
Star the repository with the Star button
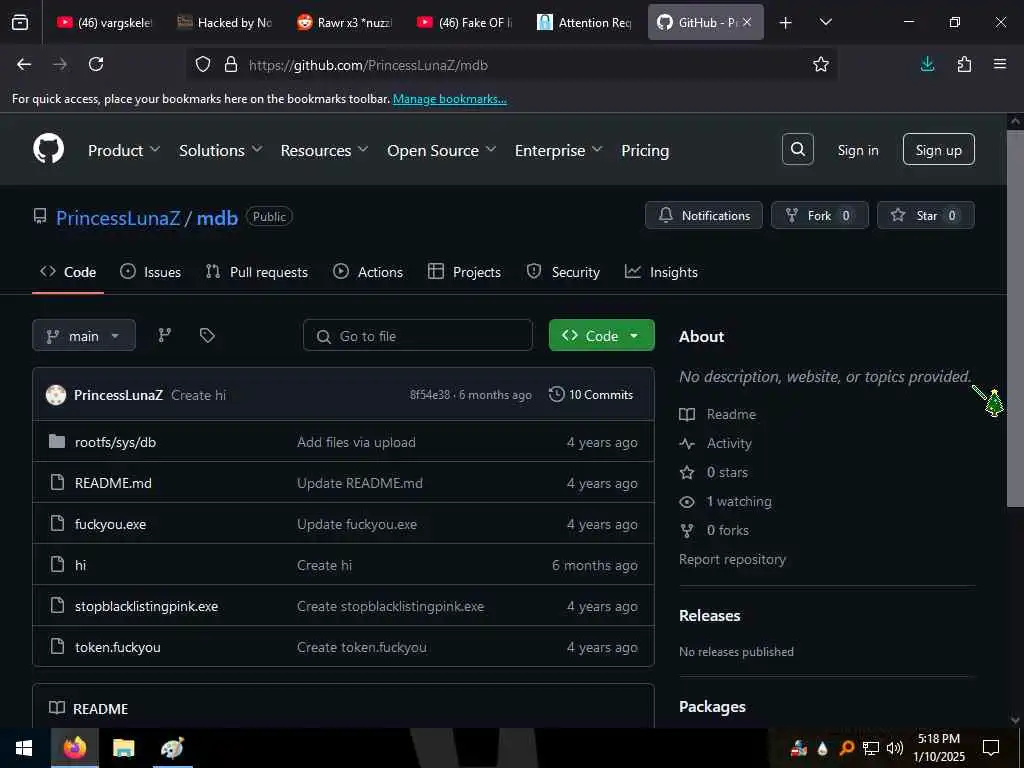coord(925,216)
